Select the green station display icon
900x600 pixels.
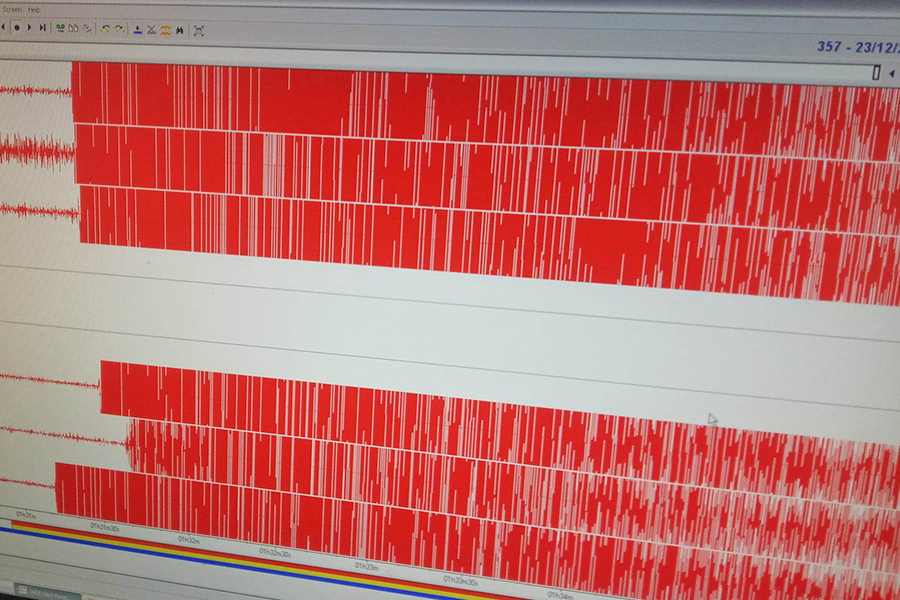tap(60, 29)
